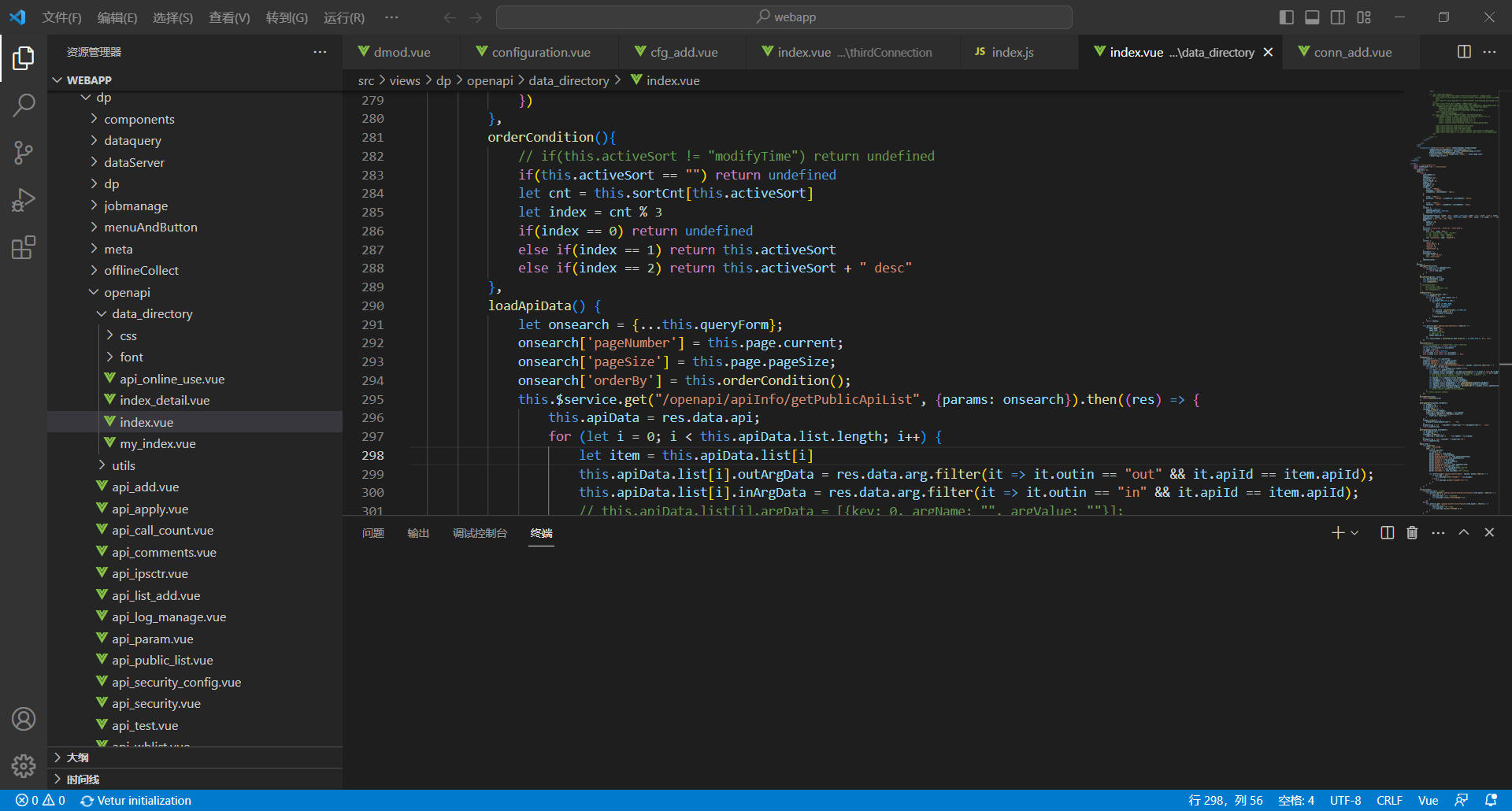Close the index.vue data_directory tab

point(1268,52)
